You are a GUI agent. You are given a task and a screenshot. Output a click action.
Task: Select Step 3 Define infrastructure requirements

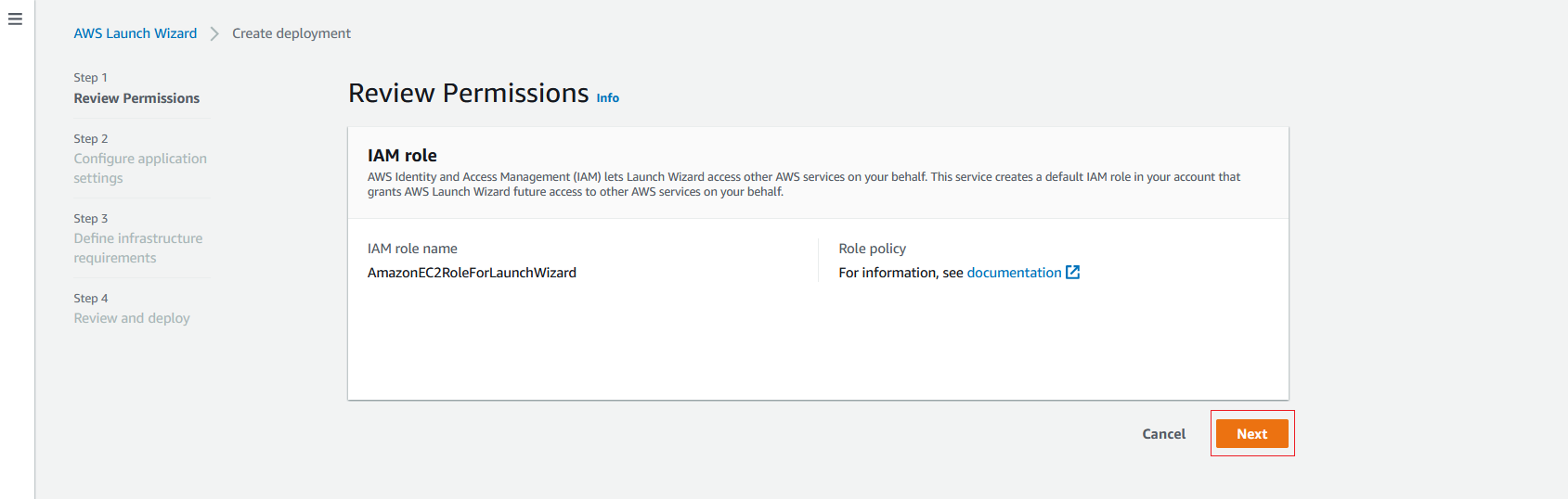[x=138, y=248]
